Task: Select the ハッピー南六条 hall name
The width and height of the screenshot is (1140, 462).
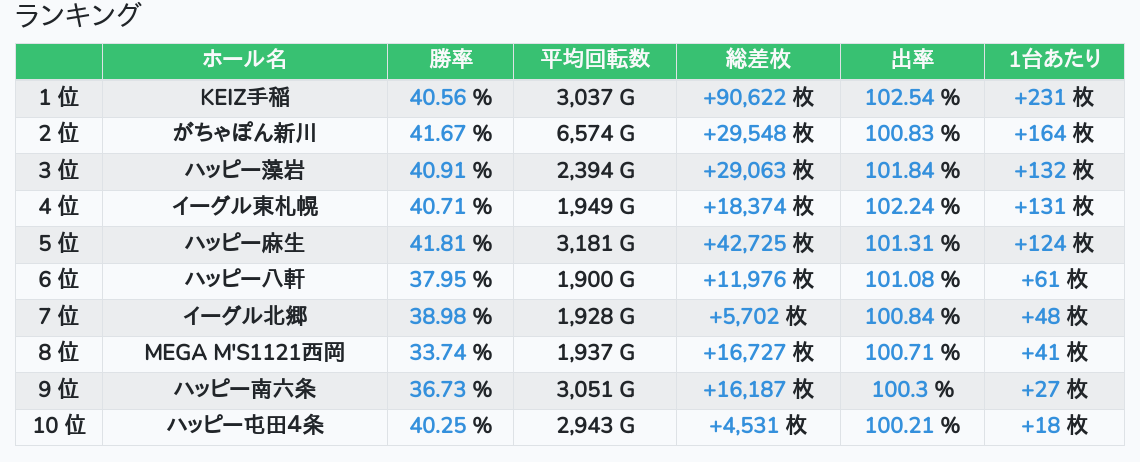Action: [x=245, y=390]
